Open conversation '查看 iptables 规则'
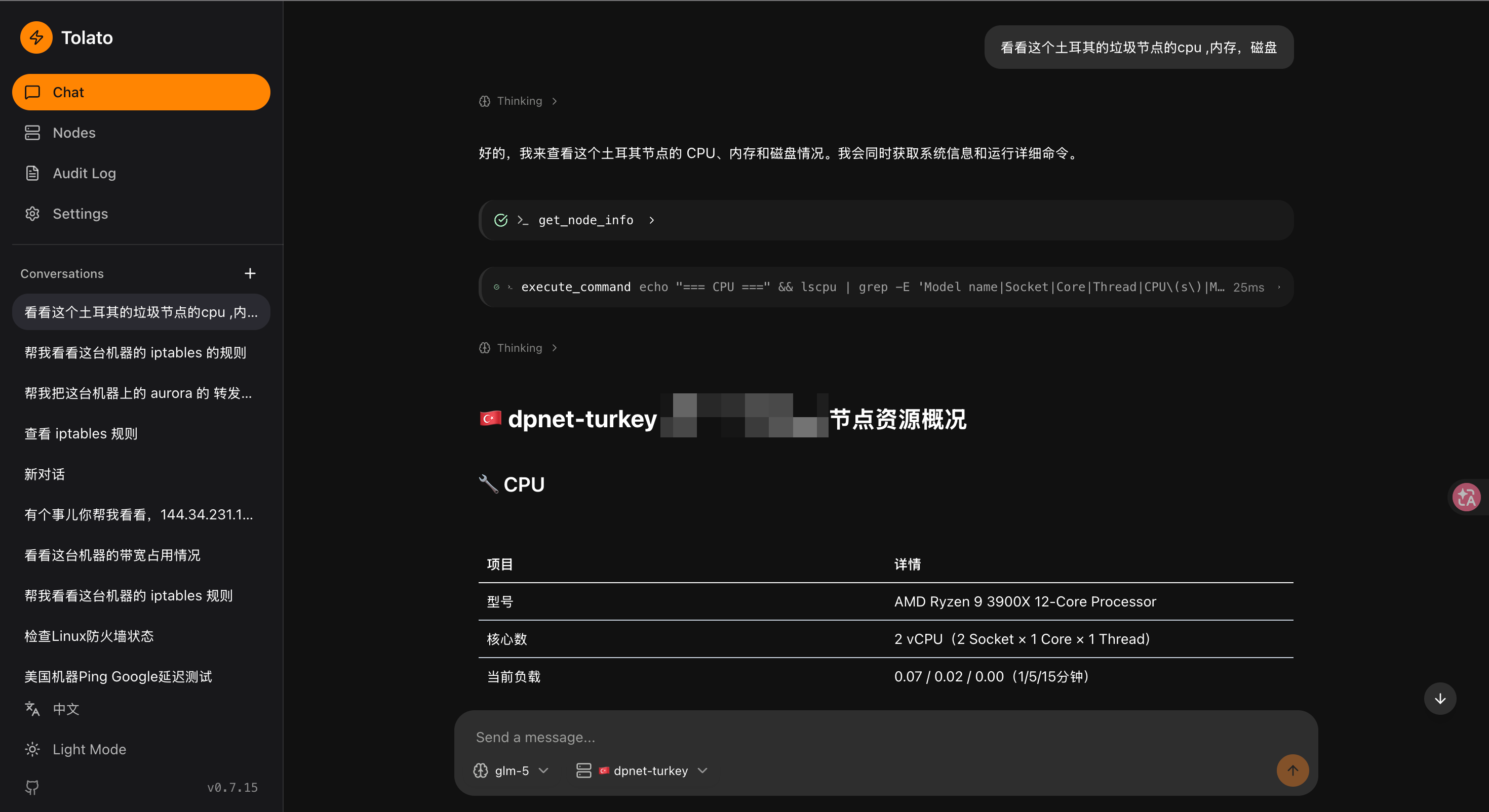 pos(141,433)
